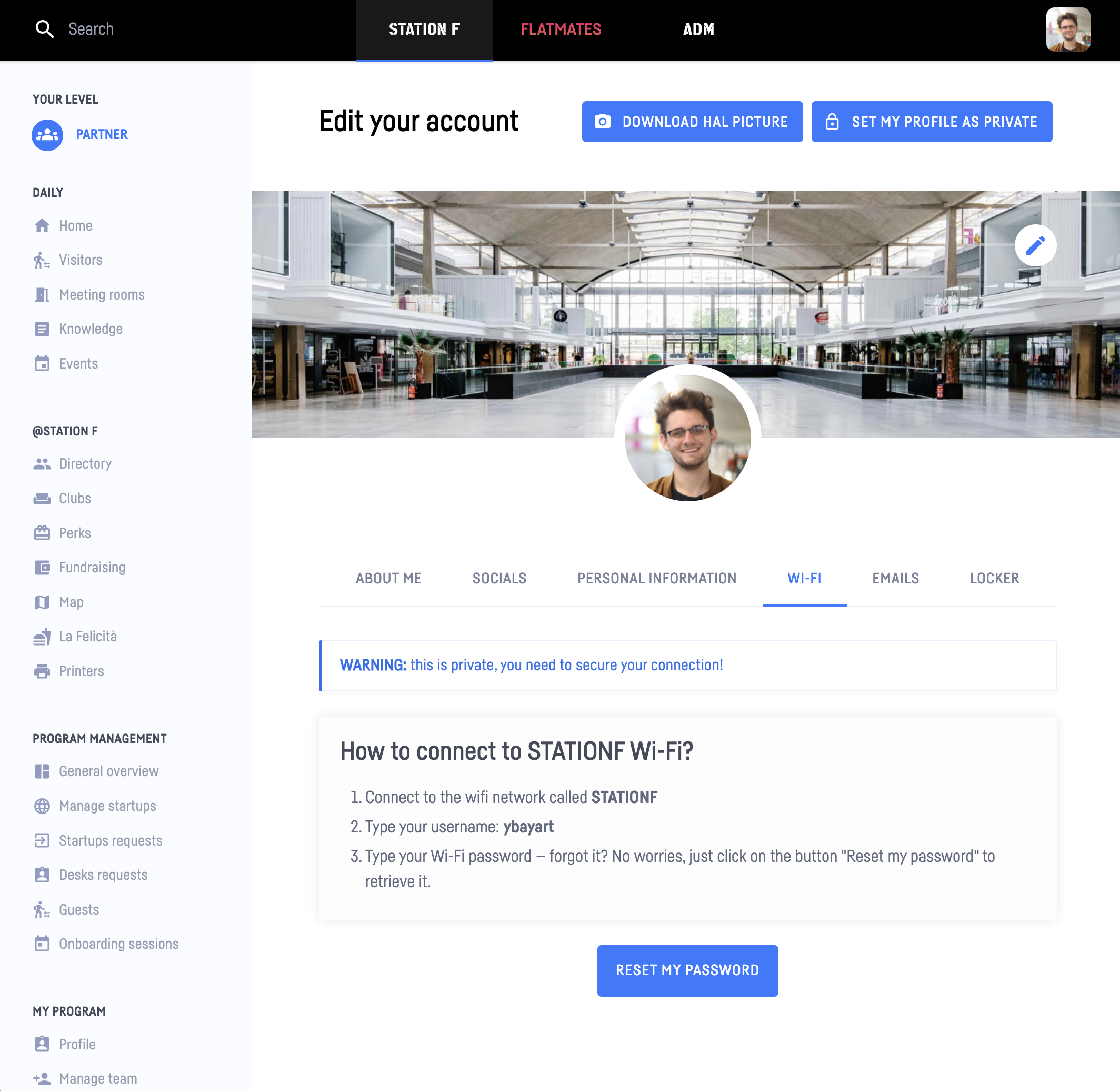Image resolution: width=1120 pixels, height=1091 pixels.
Task: Switch to the Locker tab
Action: tap(994, 578)
